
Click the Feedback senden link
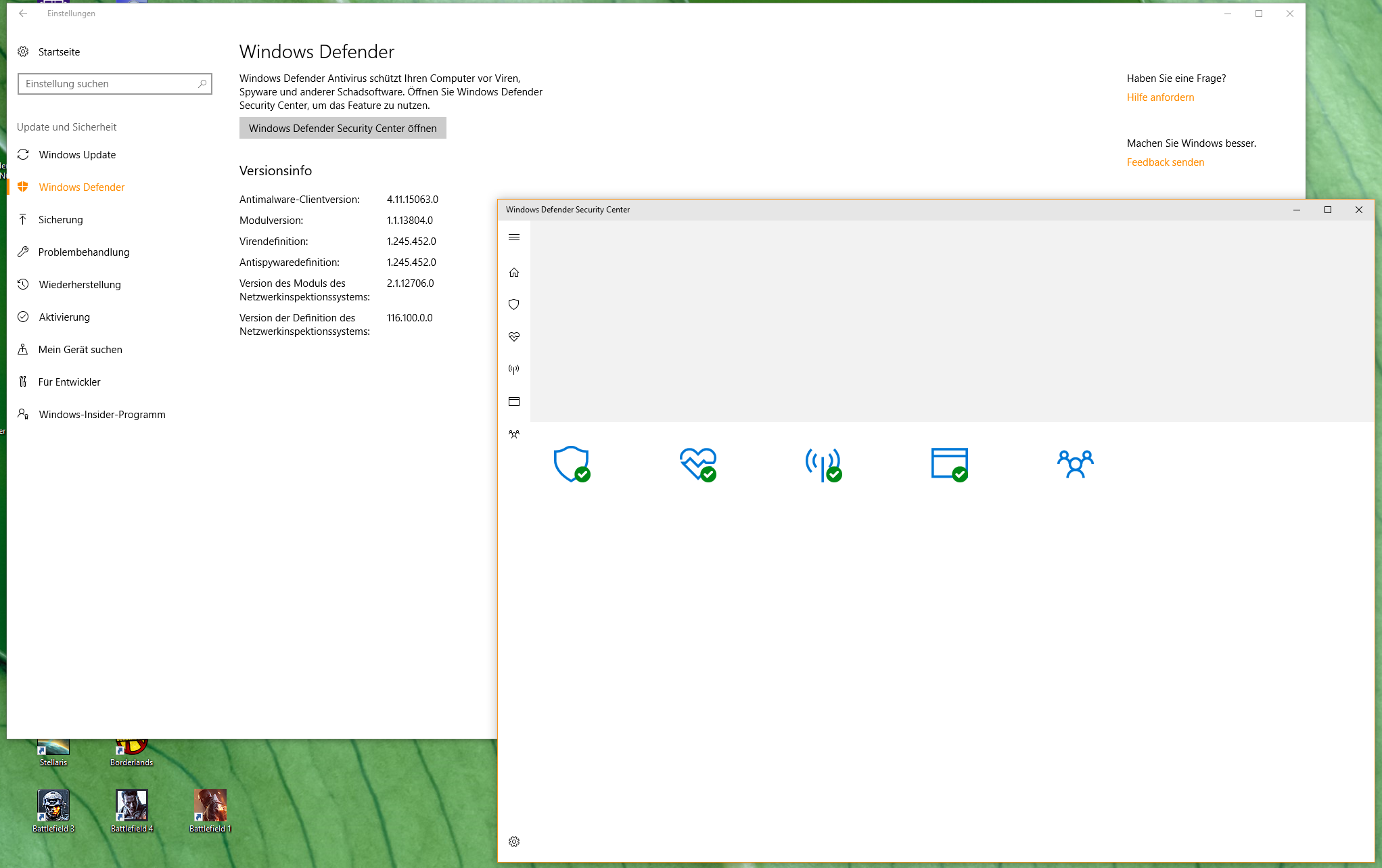(x=1165, y=162)
